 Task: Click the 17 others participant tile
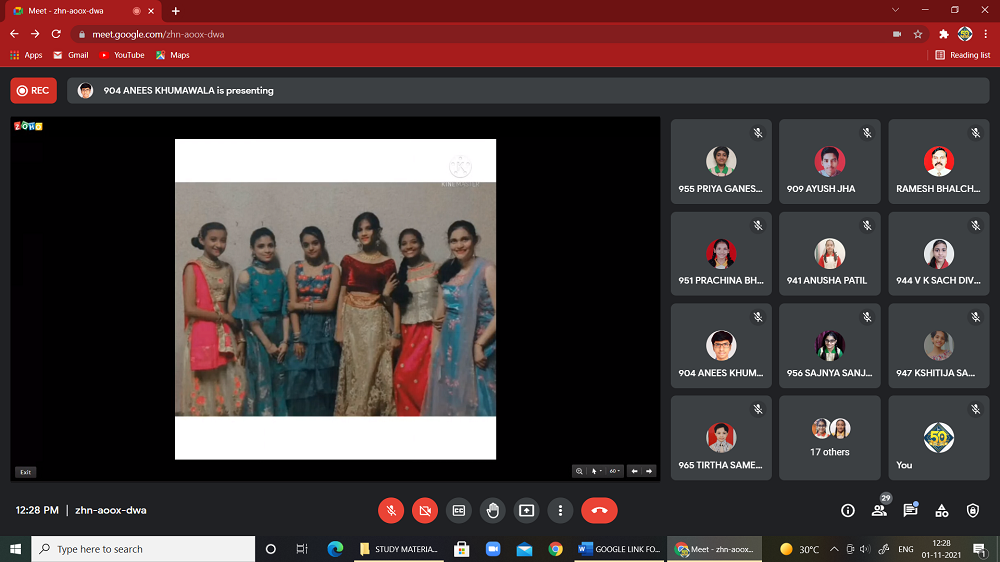tap(829, 438)
